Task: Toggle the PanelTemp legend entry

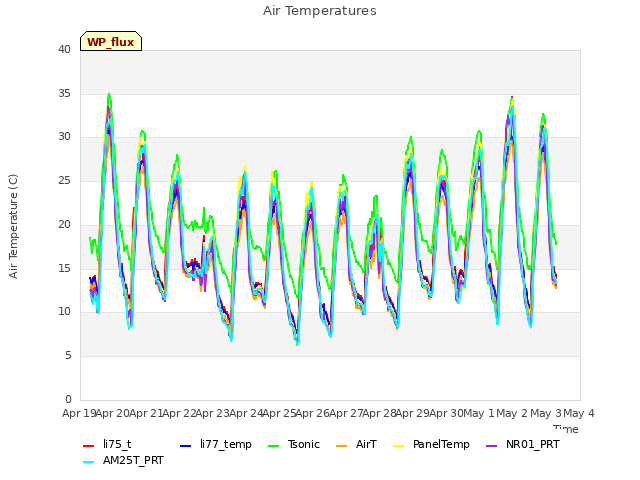Action: (x=431, y=444)
